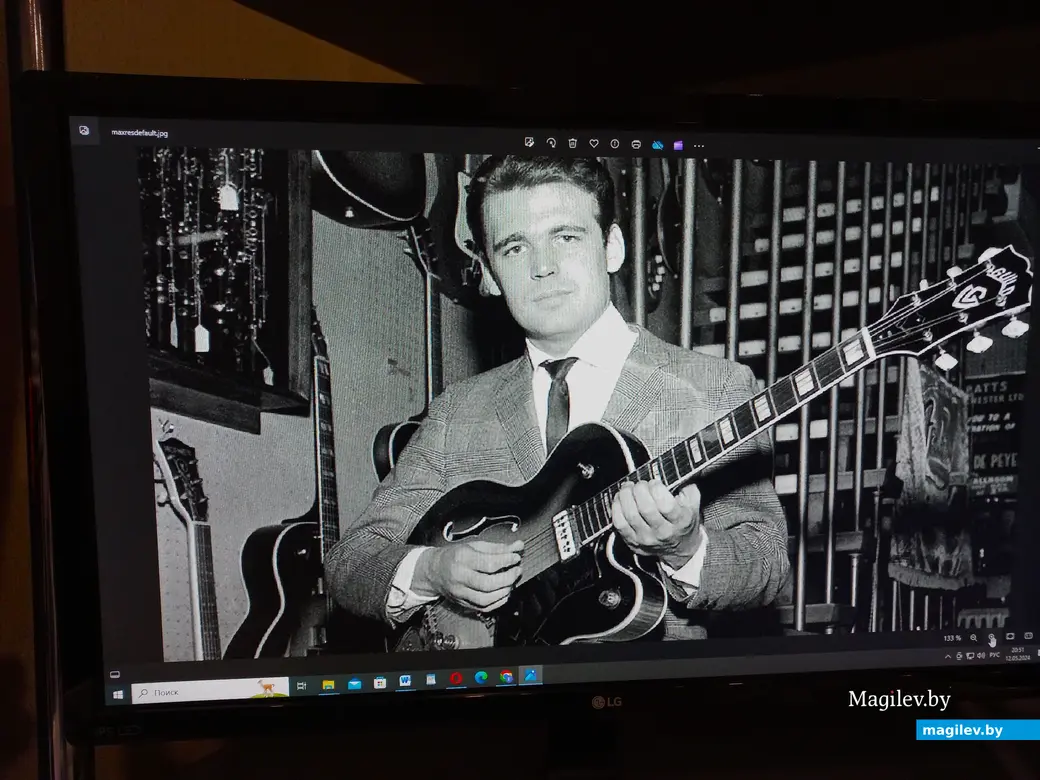
Task: Open the file info panel icon
Action: click(x=615, y=144)
